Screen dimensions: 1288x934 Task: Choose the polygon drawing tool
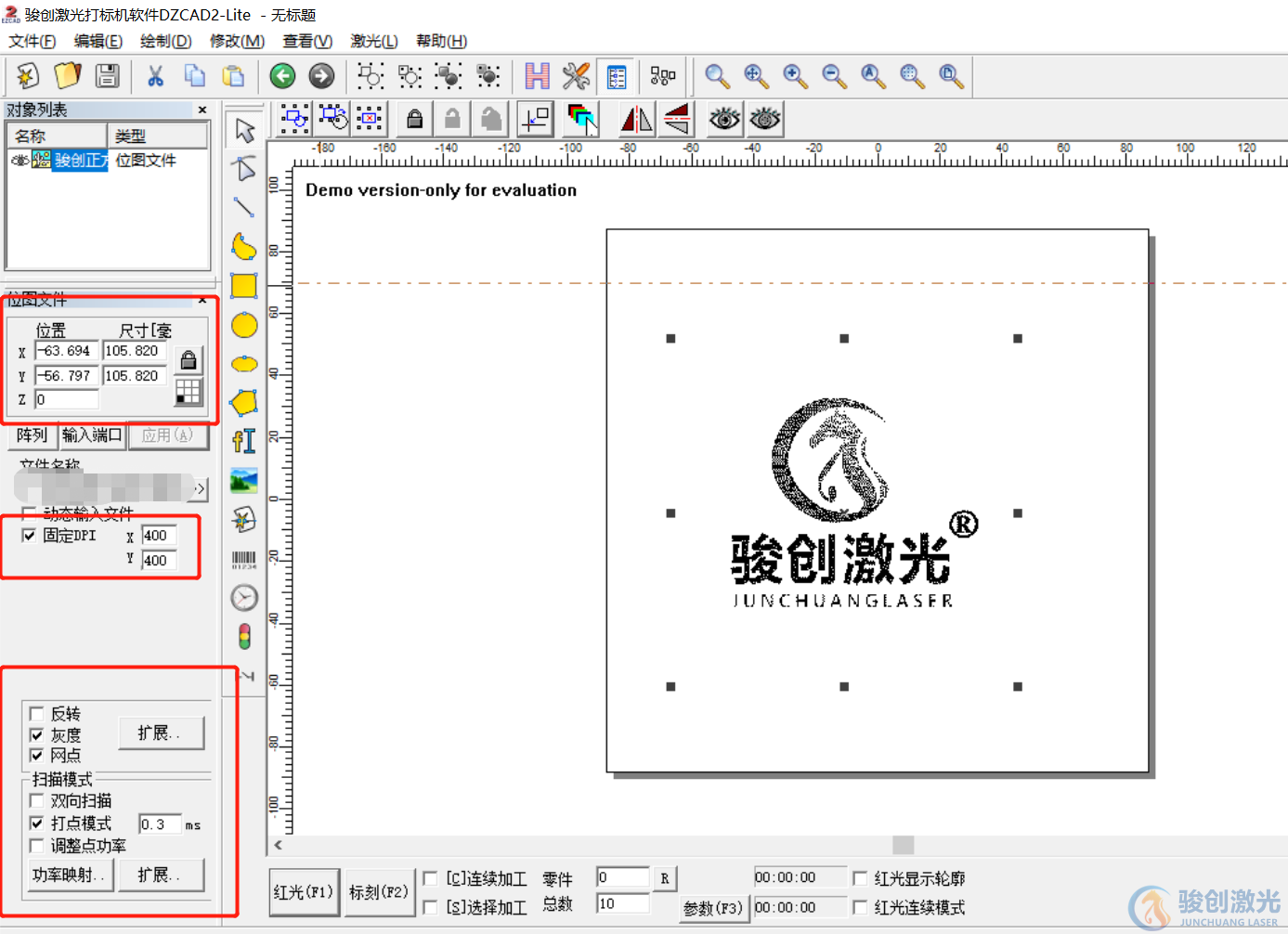coord(244,403)
